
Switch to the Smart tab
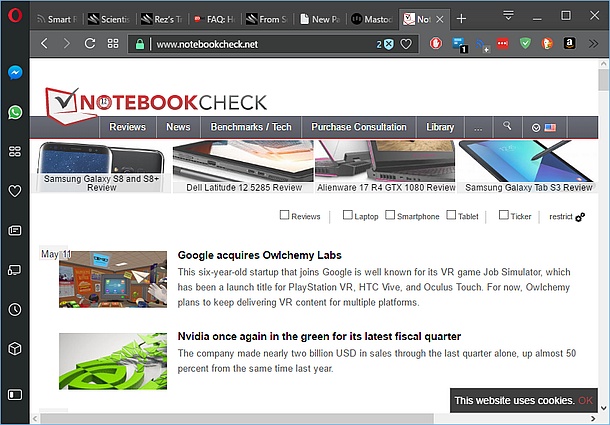57,19
